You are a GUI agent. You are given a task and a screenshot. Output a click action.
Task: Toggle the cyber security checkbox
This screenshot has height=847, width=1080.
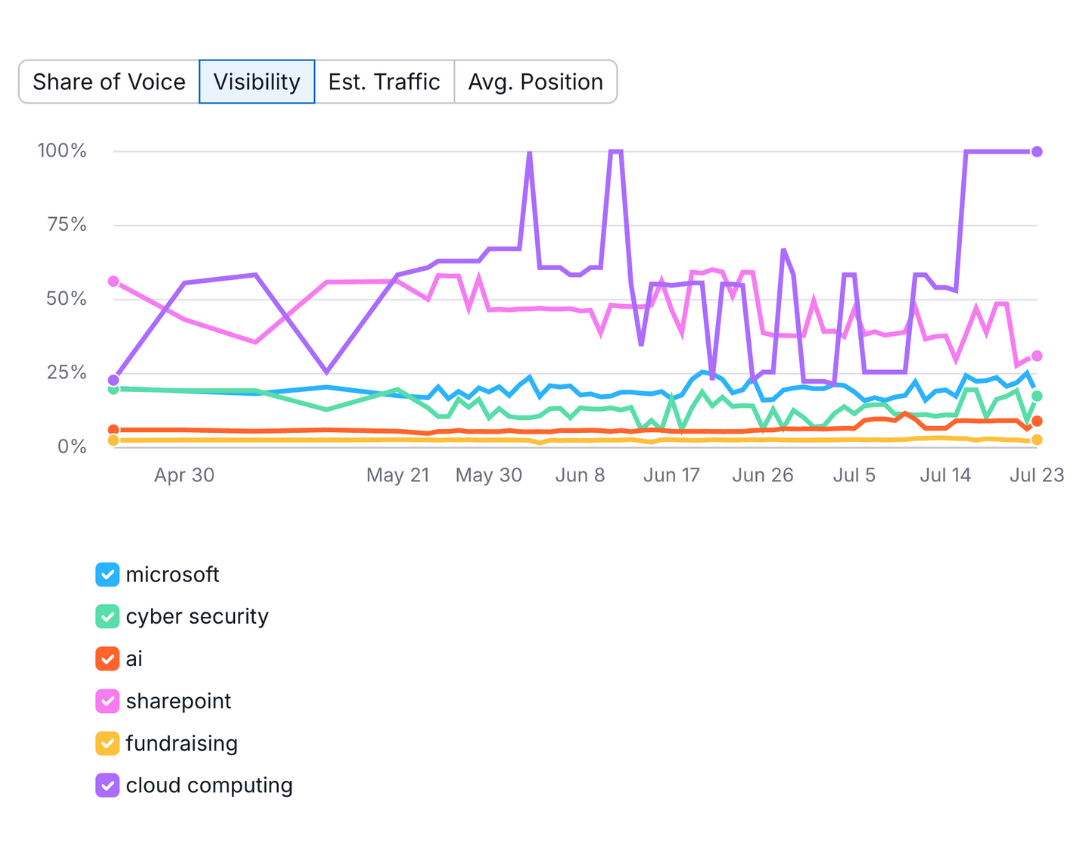(x=107, y=617)
